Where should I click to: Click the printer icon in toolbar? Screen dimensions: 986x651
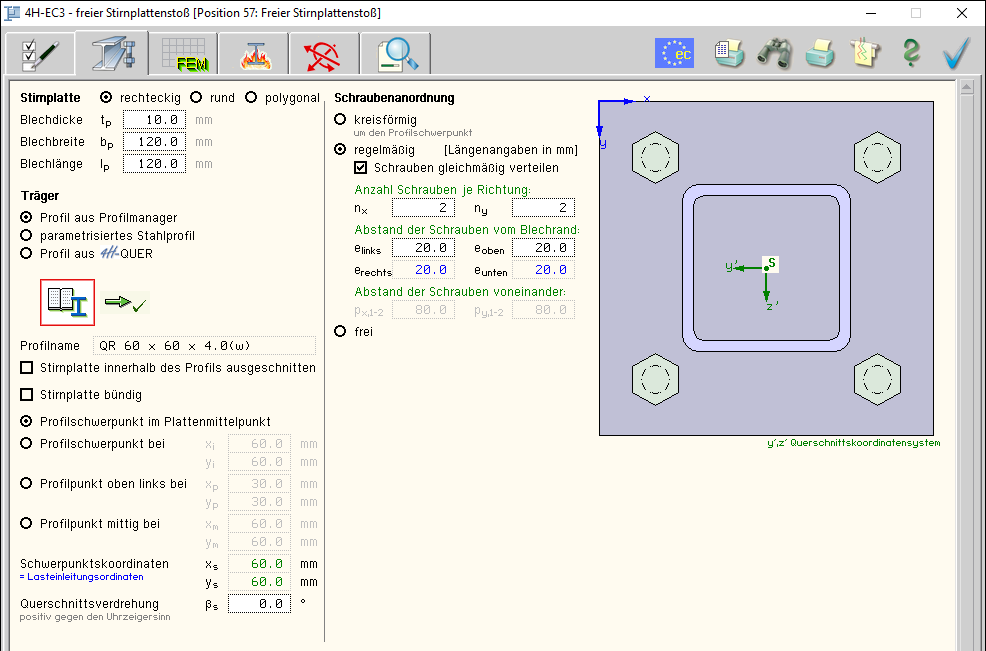(x=820, y=53)
